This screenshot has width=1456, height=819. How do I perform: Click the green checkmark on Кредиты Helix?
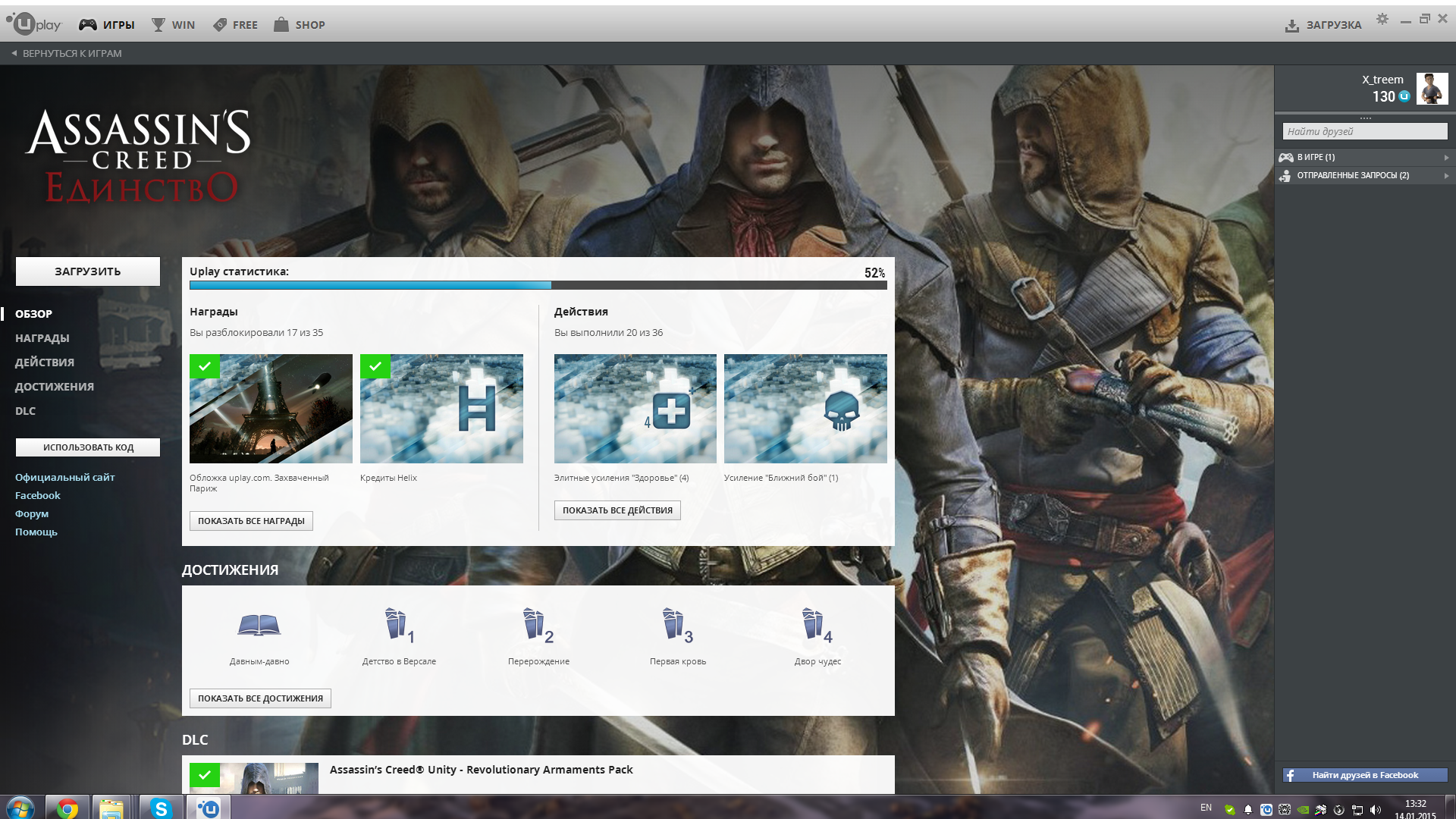pos(375,366)
